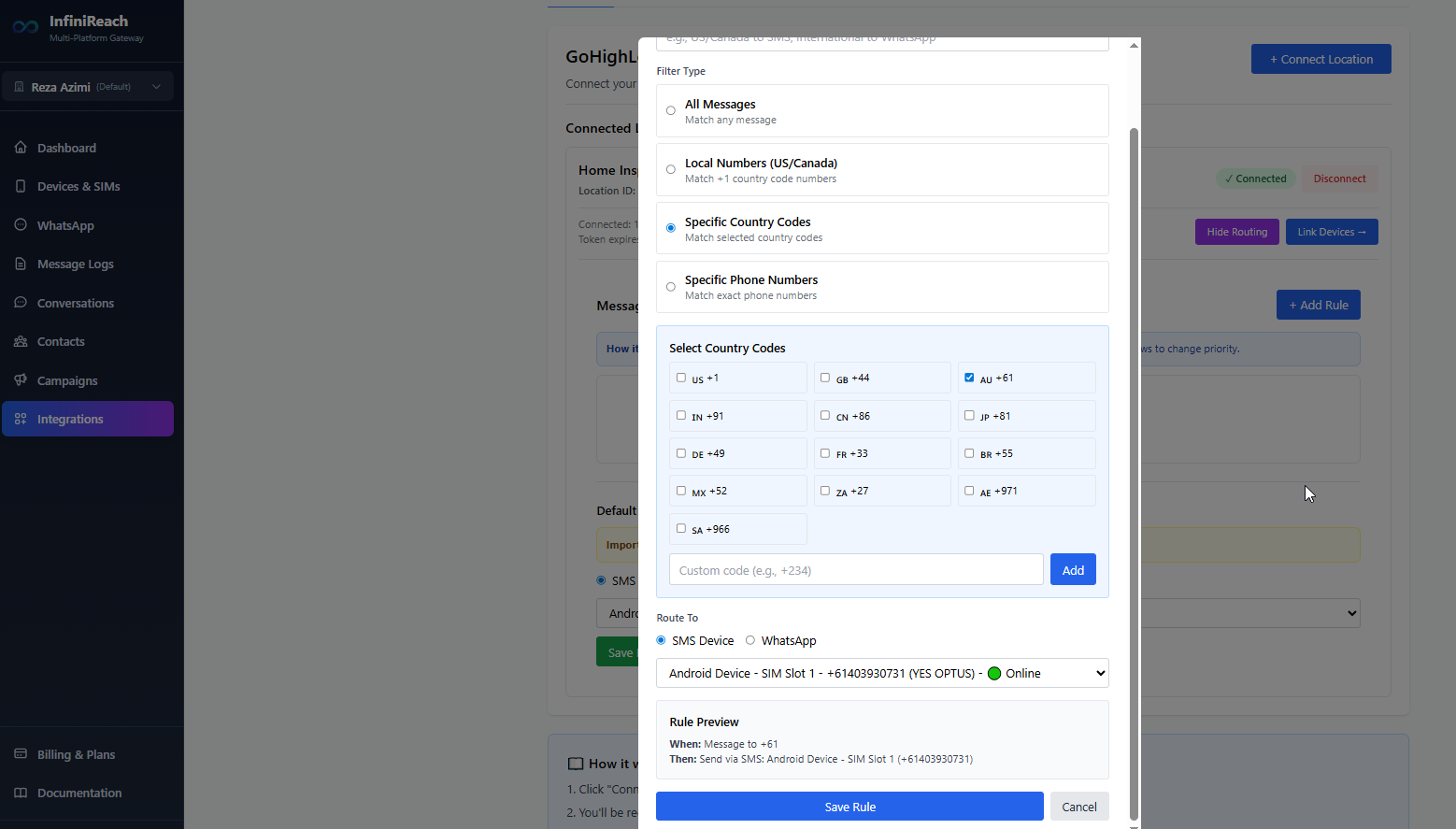Screen dimensions: 1456x829
Task: Click the Conversations chat bubble icon
Action: pyautogui.click(x=21, y=303)
